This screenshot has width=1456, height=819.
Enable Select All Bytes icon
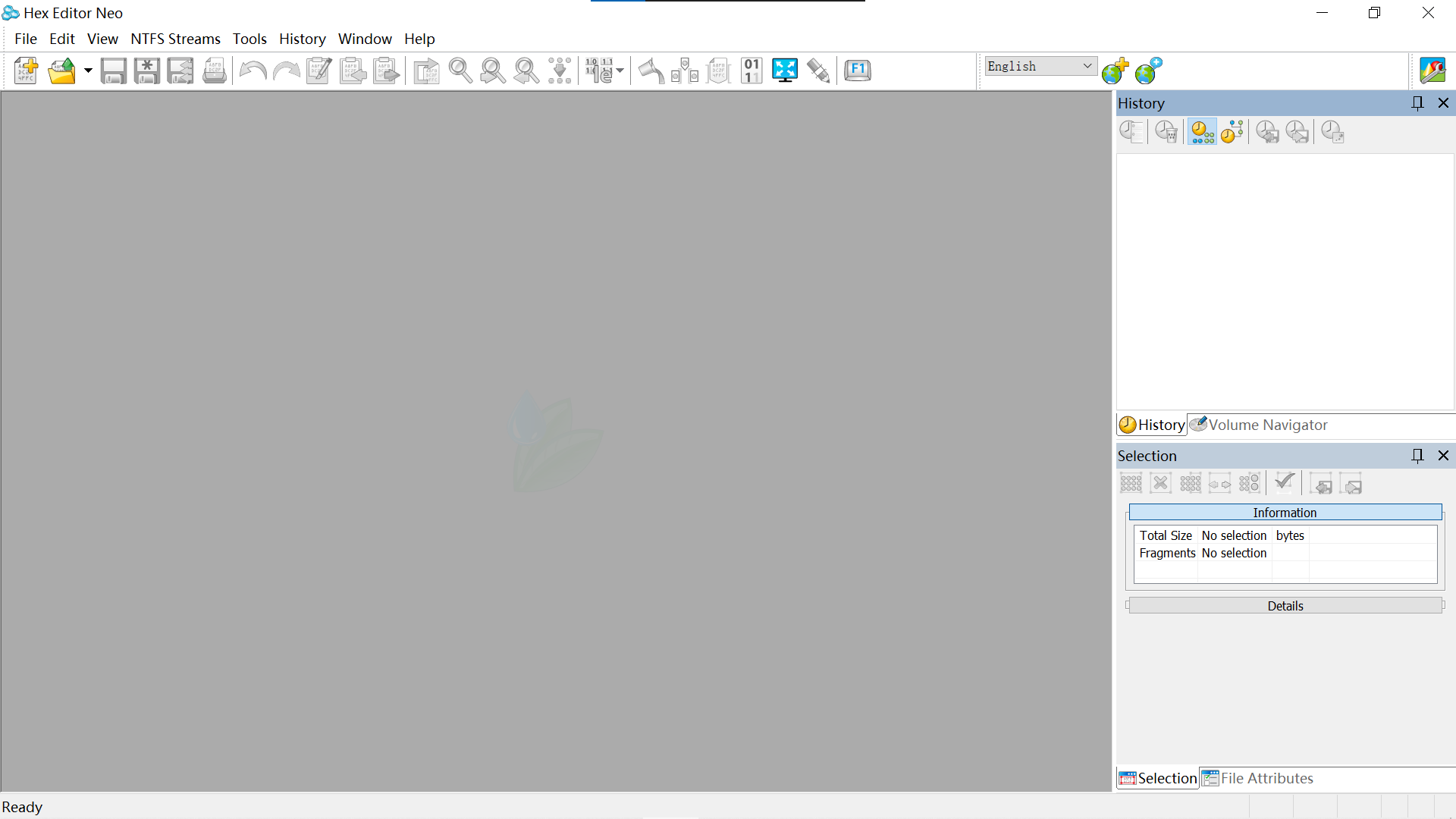point(1131,483)
